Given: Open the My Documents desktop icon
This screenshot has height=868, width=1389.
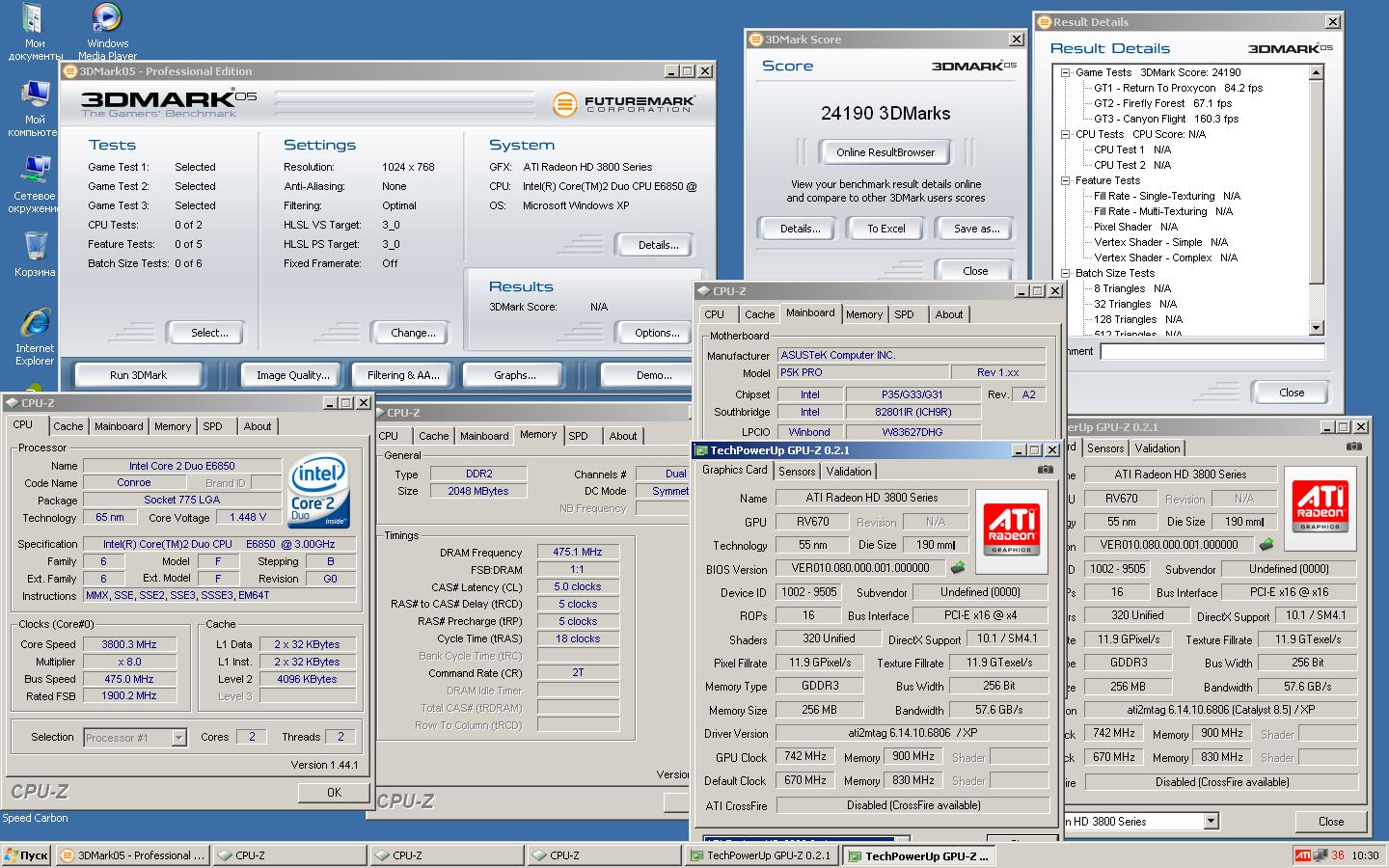Looking at the screenshot, I should (34, 31).
